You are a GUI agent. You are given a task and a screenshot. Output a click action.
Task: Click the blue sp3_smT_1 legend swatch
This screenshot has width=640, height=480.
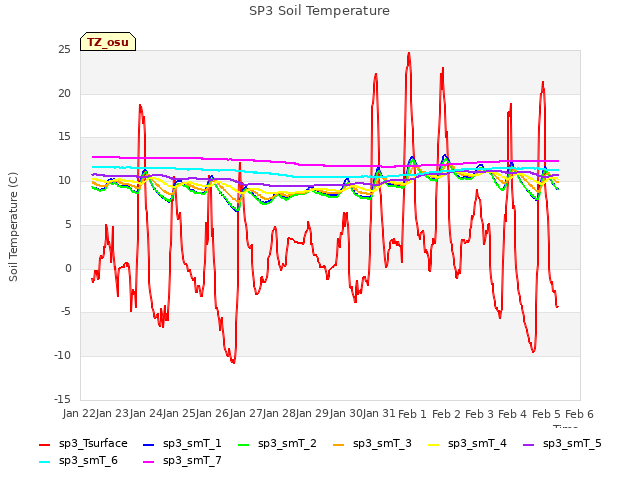click(149, 444)
